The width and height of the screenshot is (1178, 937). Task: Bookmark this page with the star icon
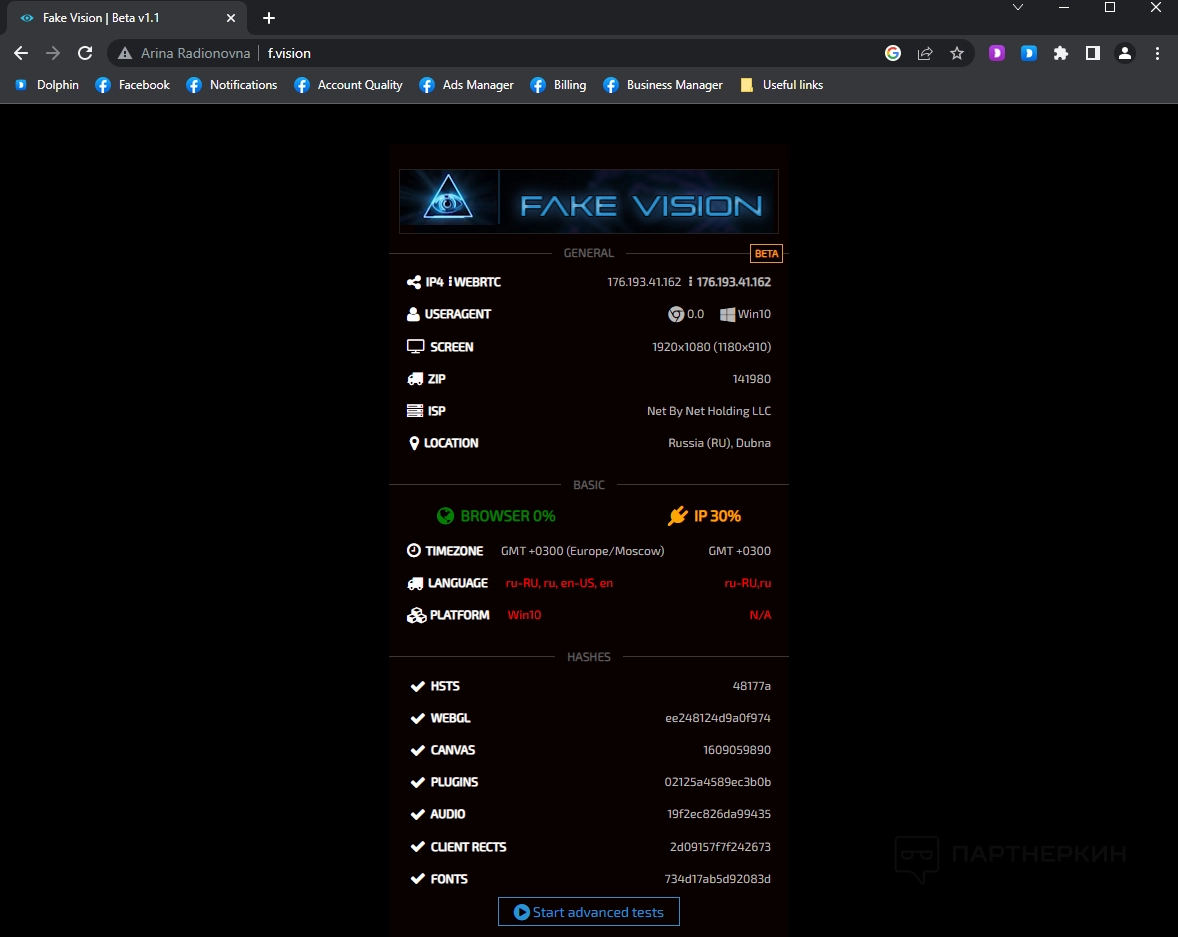[x=956, y=53]
